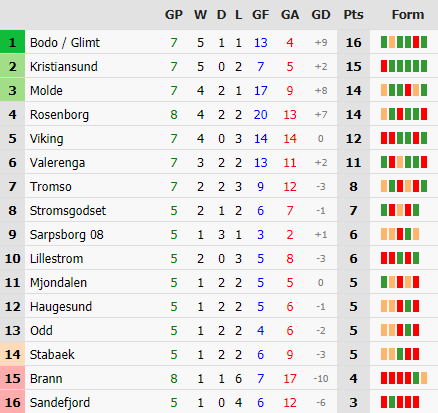Click the red rank 16 position badge

[12, 402]
